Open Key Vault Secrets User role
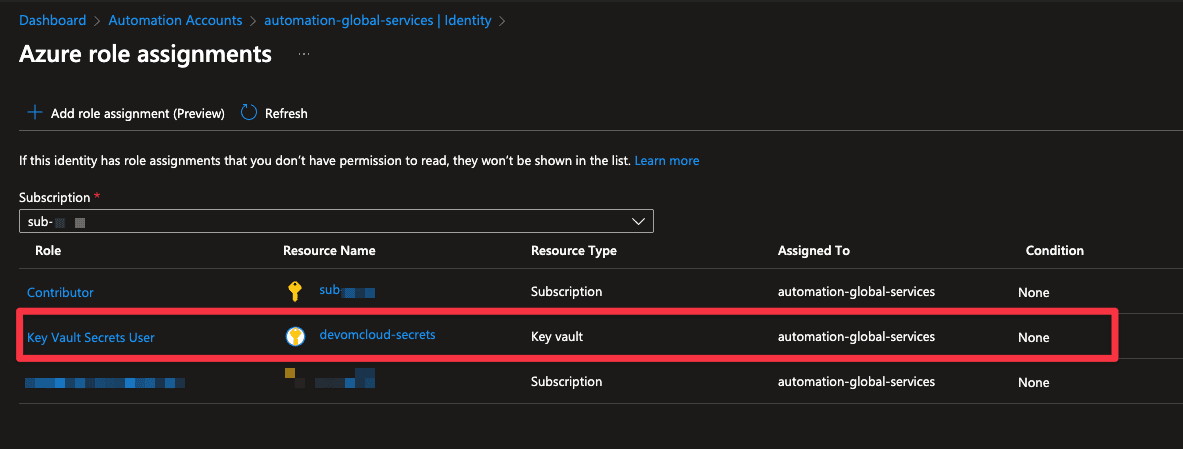The width and height of the screenshot is (1183, 449). click(x=91, y=338)
